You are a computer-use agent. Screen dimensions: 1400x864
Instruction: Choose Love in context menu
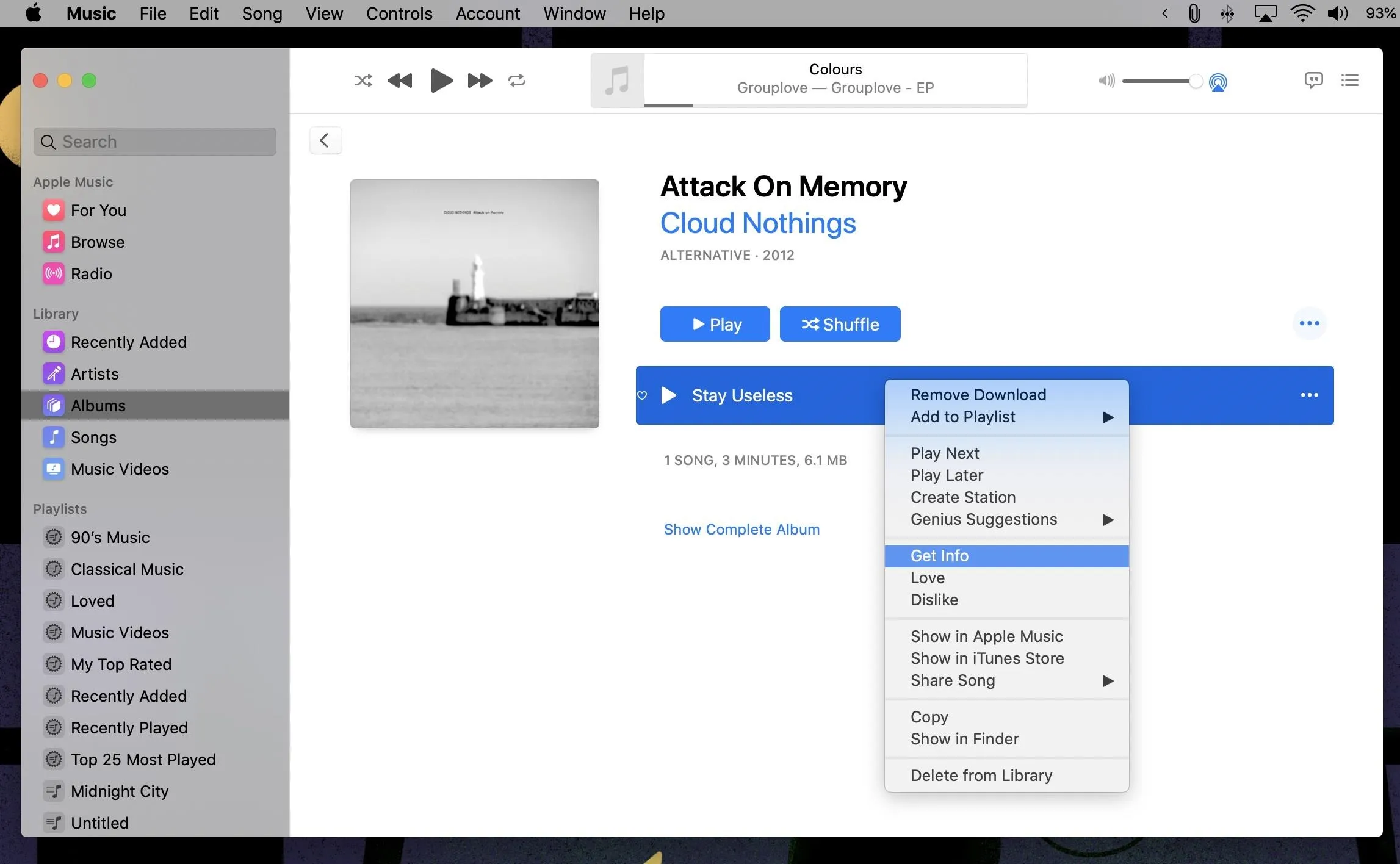pos(1007,578)
